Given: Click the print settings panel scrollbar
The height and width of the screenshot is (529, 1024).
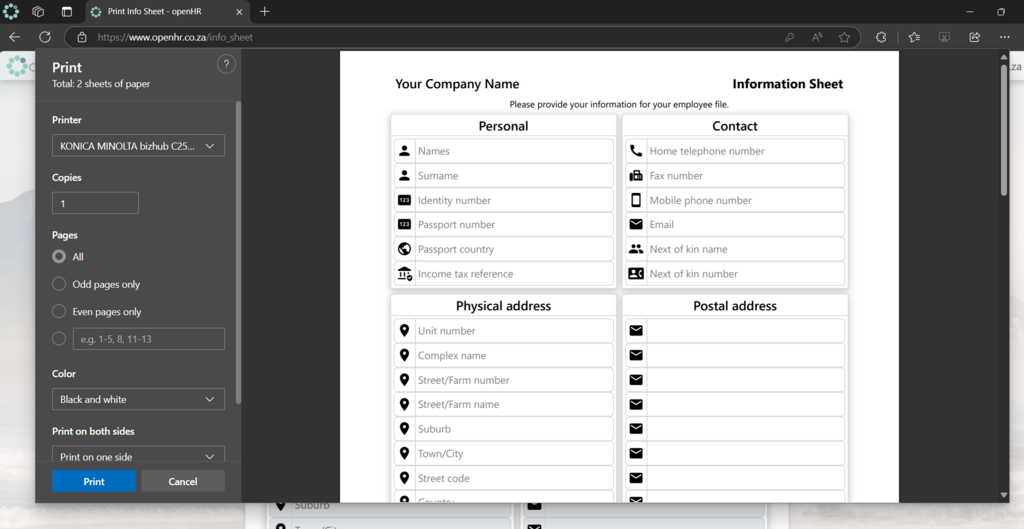Looking at the screenshot, I should (238, 252).
